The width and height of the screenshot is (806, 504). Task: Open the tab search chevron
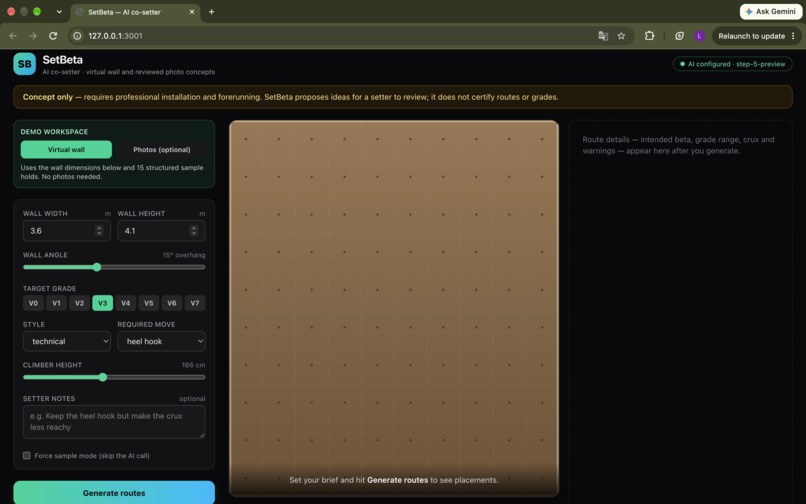(x=59, y=12)
